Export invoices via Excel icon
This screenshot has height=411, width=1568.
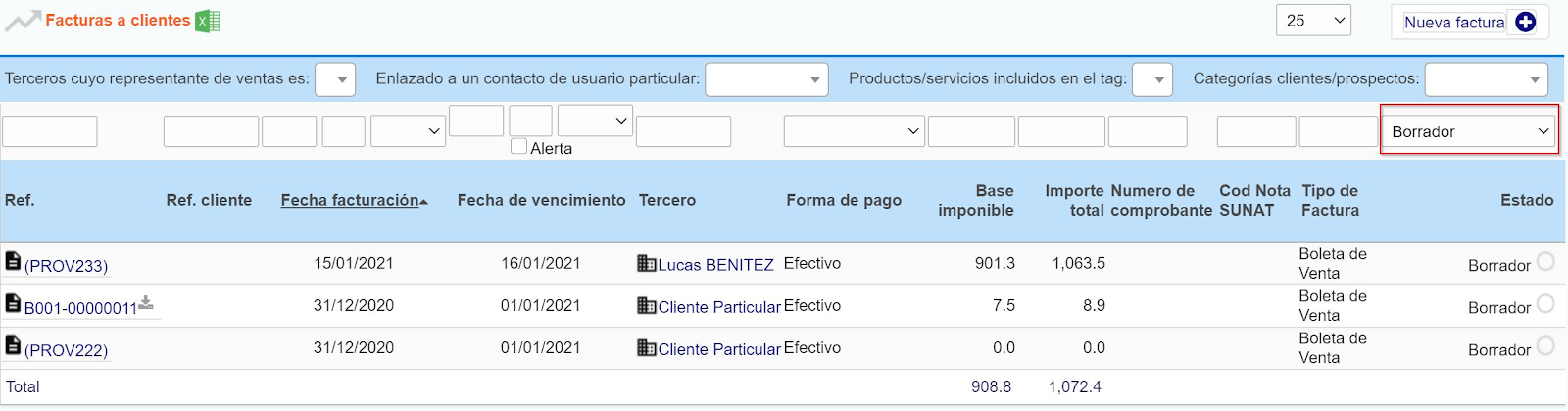click(x=208, y=21)
